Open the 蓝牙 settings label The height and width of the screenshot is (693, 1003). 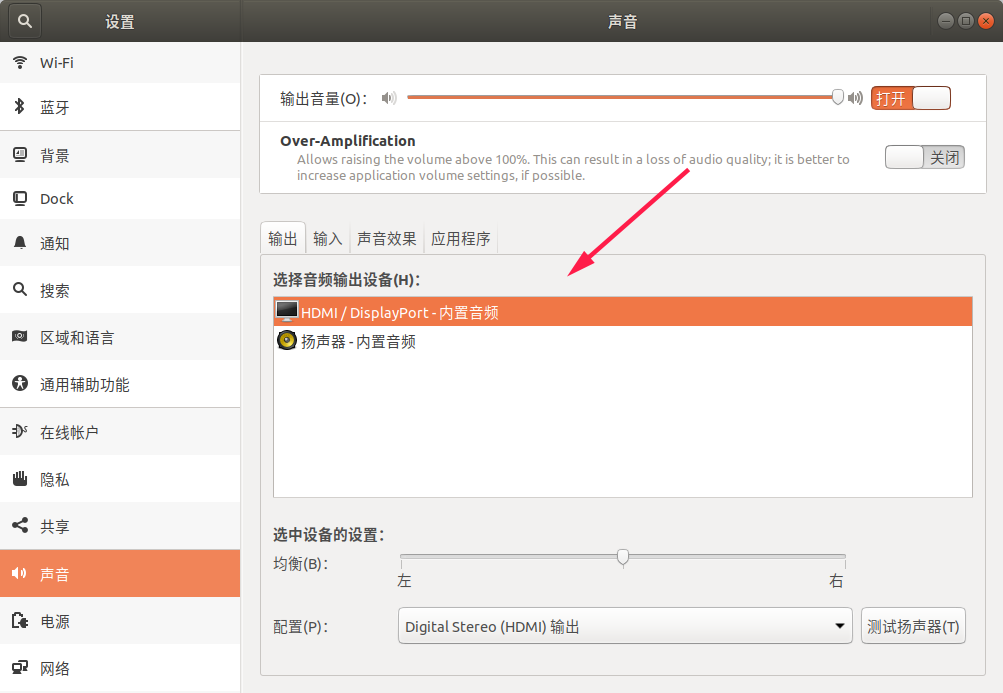pos(54,108)
